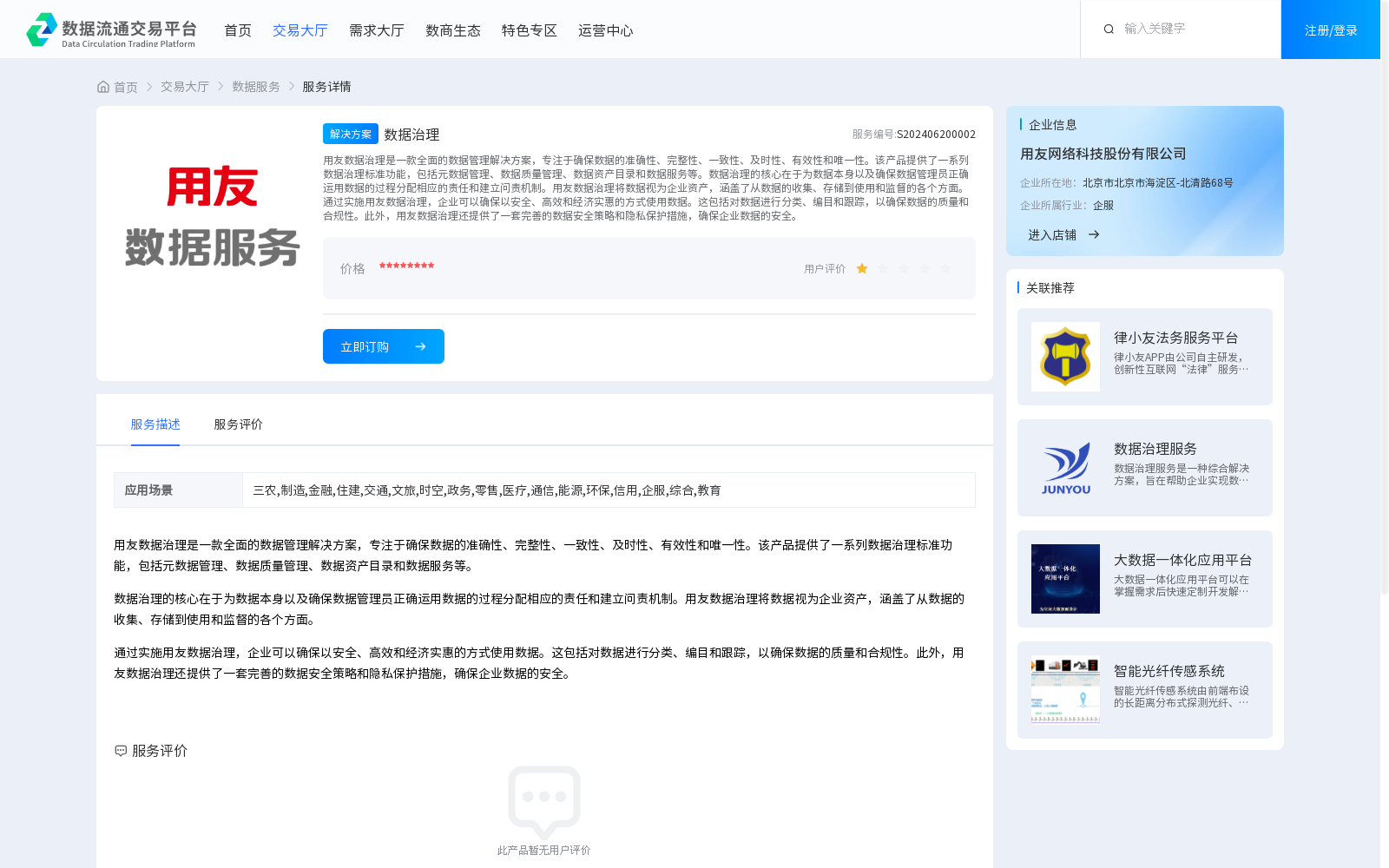The height and width of the screenshot is (868, 1389).
Task: Click the home icon in breadcrumb
Action: (103, 87)
